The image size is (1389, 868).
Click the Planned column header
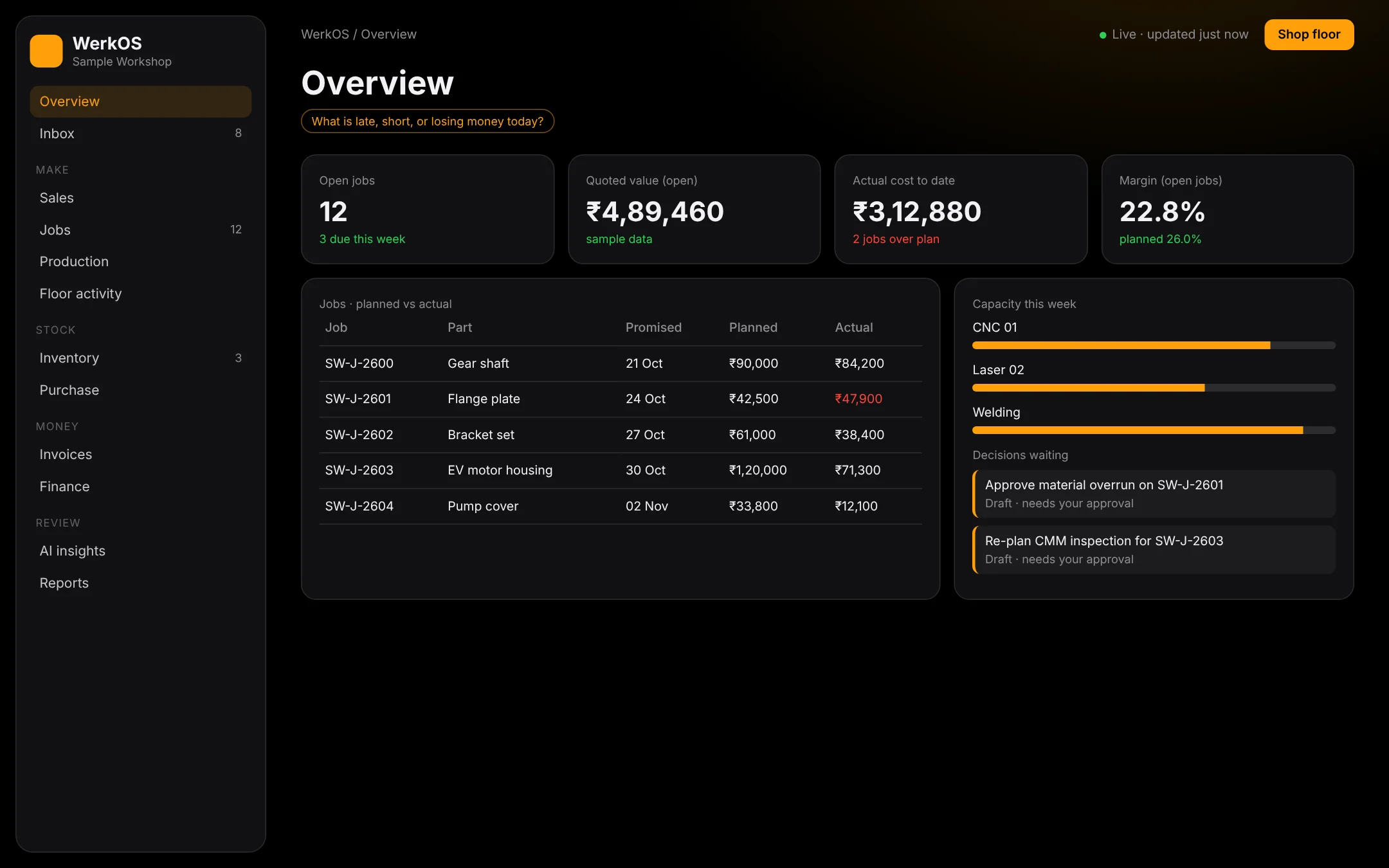753,327
